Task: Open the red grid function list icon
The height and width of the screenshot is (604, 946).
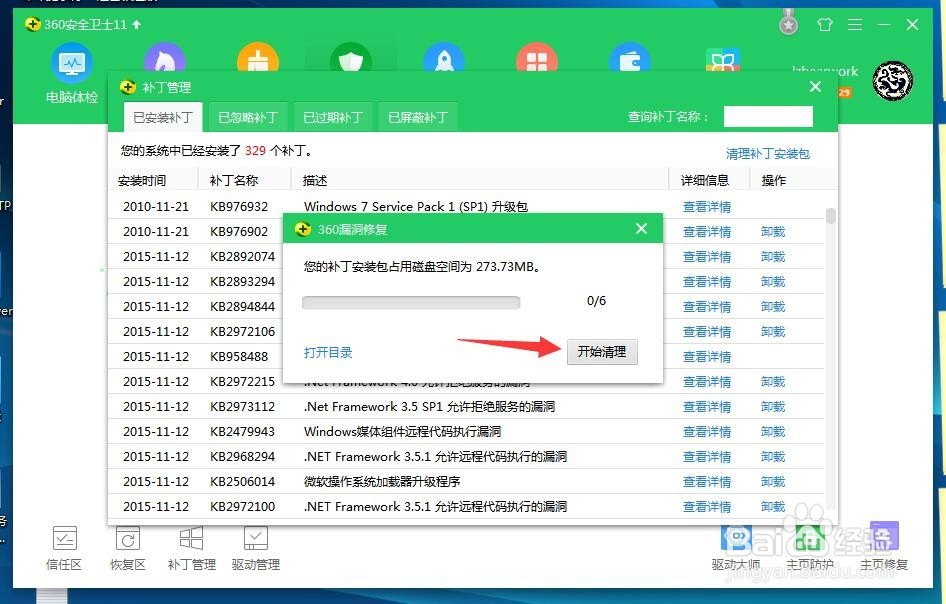Action: click(537, 59)
